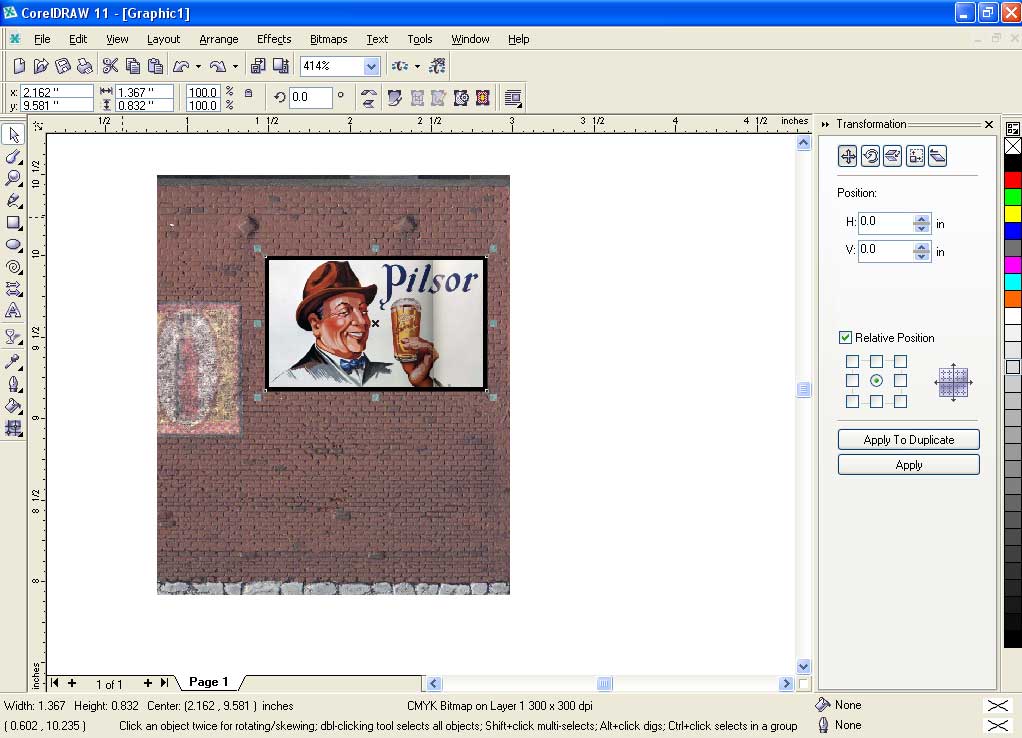1022x738 pixels.
Task: Expand the Undo history dropdown arrow
Action: (x=198, y=67)
